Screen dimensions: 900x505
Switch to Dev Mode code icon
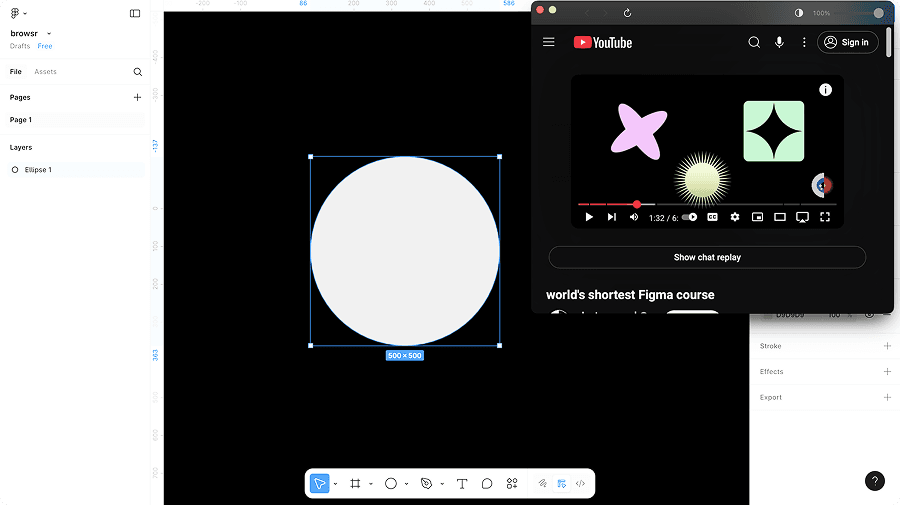coord(580,484)
